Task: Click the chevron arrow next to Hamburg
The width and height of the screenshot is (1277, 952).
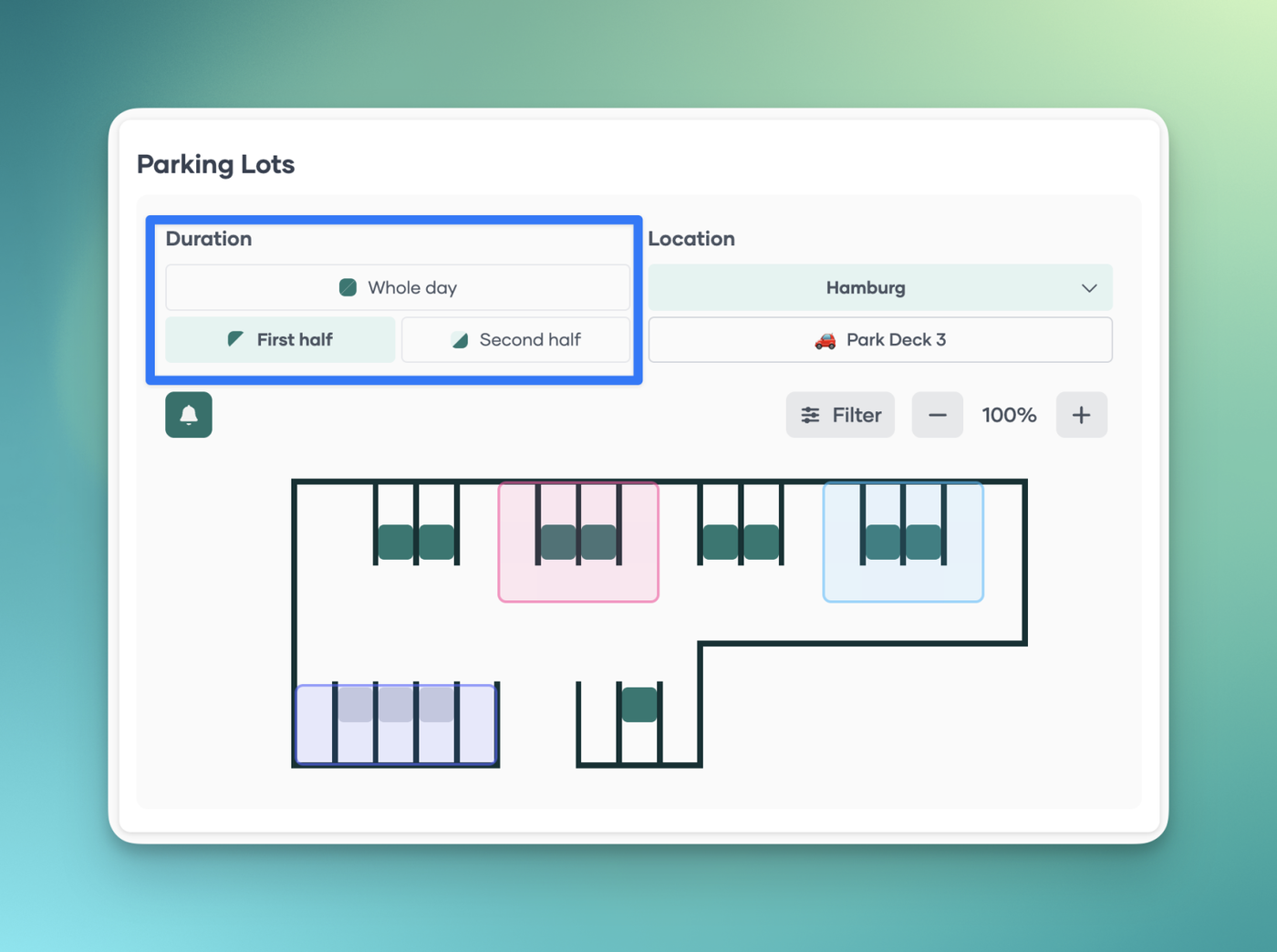Action: [x=1088, y=288]
